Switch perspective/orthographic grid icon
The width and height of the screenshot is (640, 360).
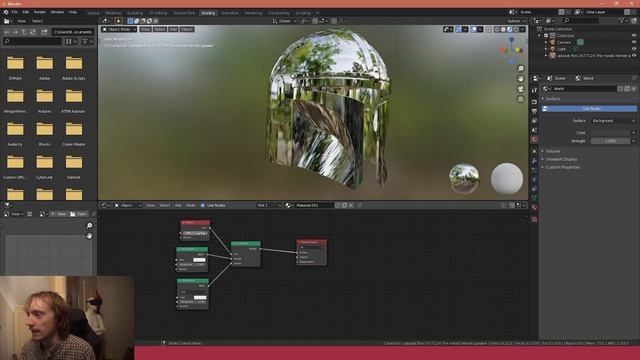[x=520, y=99]
